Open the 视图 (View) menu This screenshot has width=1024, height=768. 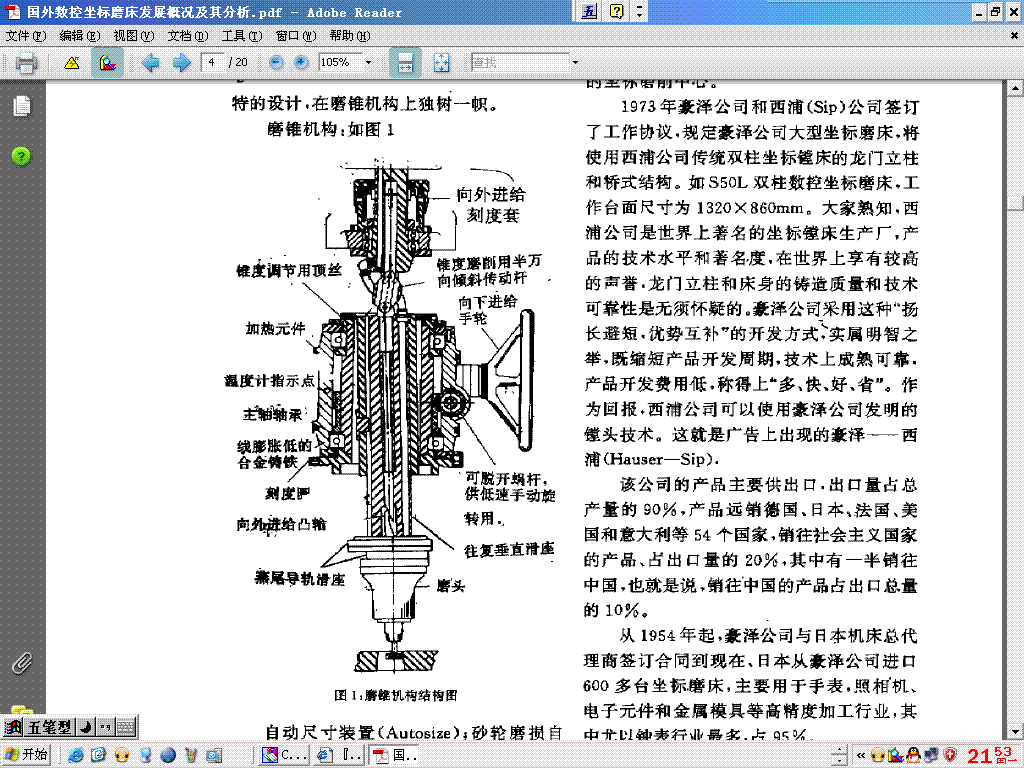(133, 36)
